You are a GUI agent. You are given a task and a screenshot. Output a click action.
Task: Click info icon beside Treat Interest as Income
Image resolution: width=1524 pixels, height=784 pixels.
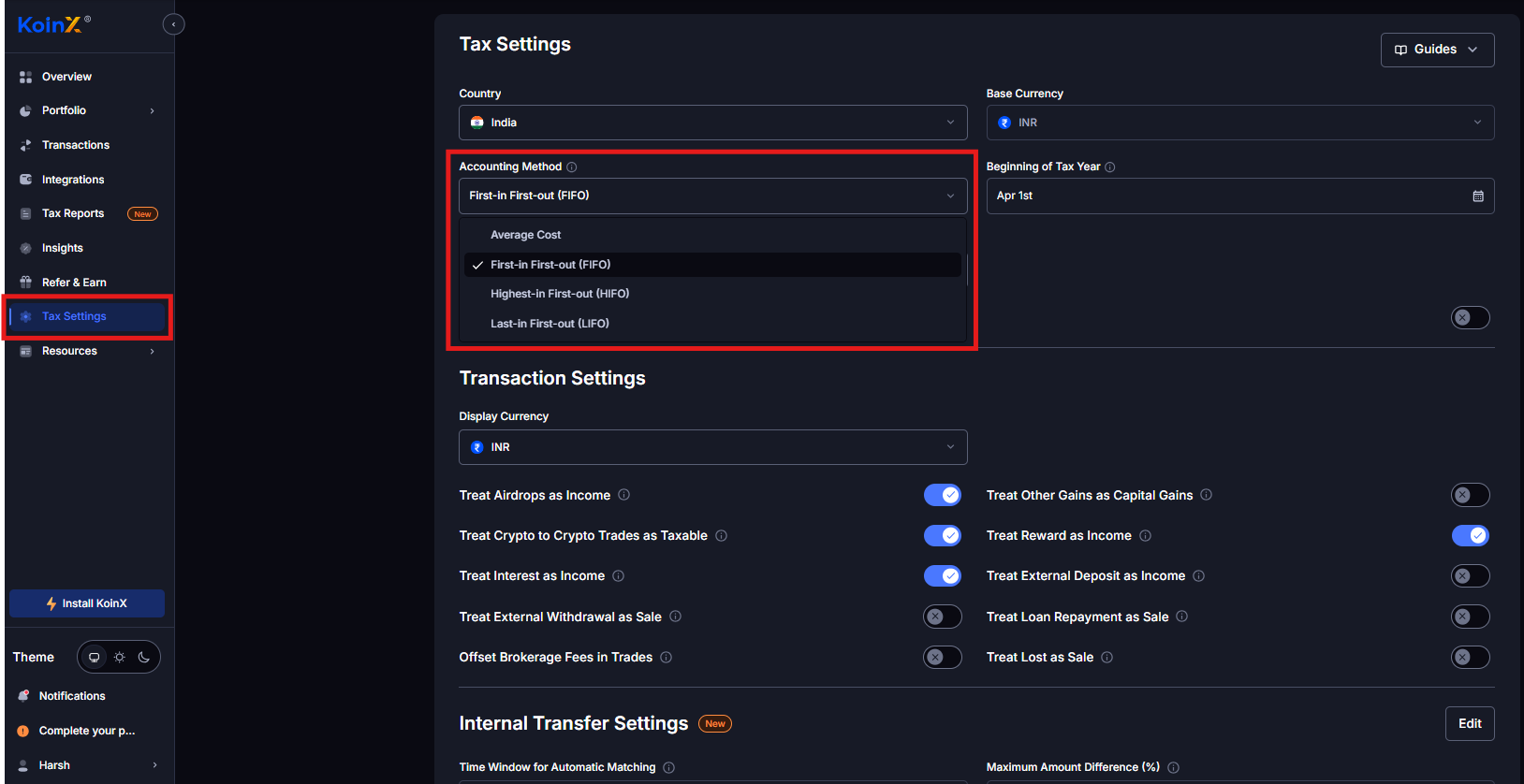tap(619, 576)
